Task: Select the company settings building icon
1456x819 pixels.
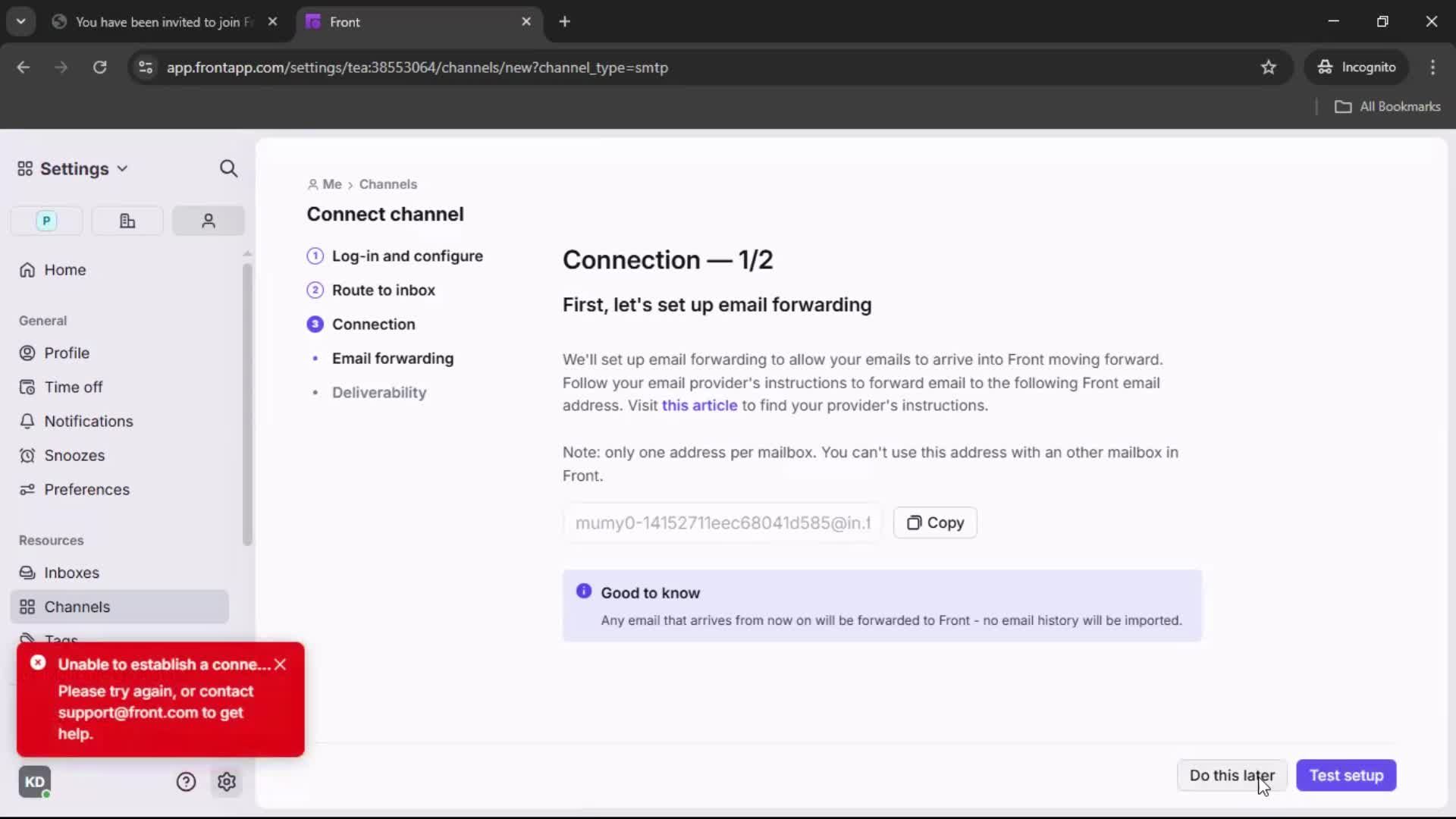Action: coord(127,221)
